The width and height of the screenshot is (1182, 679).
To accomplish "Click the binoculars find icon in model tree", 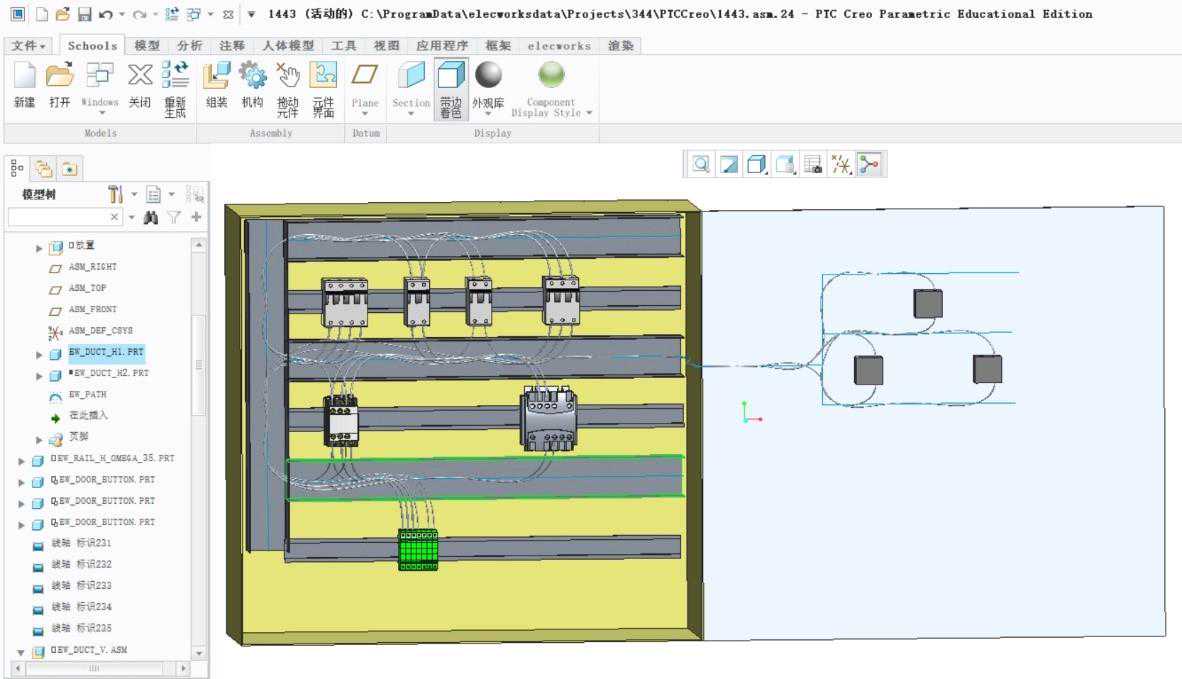I will point(151,217).
